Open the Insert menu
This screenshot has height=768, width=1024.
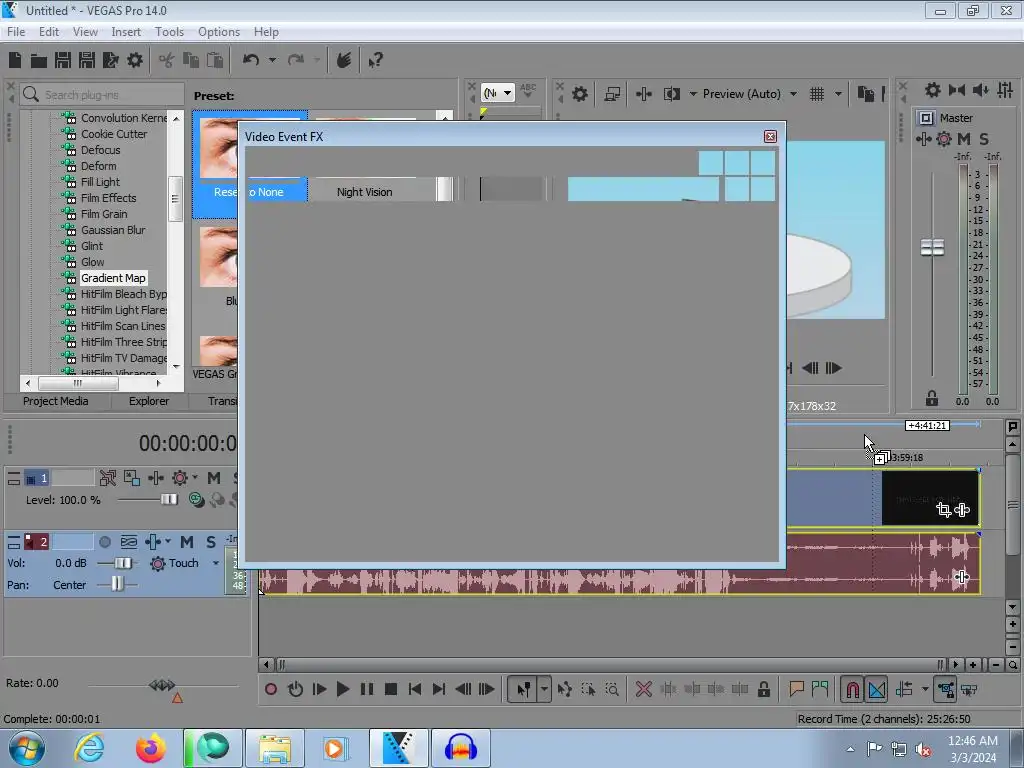pyautogui.click(x=126, y=32)
